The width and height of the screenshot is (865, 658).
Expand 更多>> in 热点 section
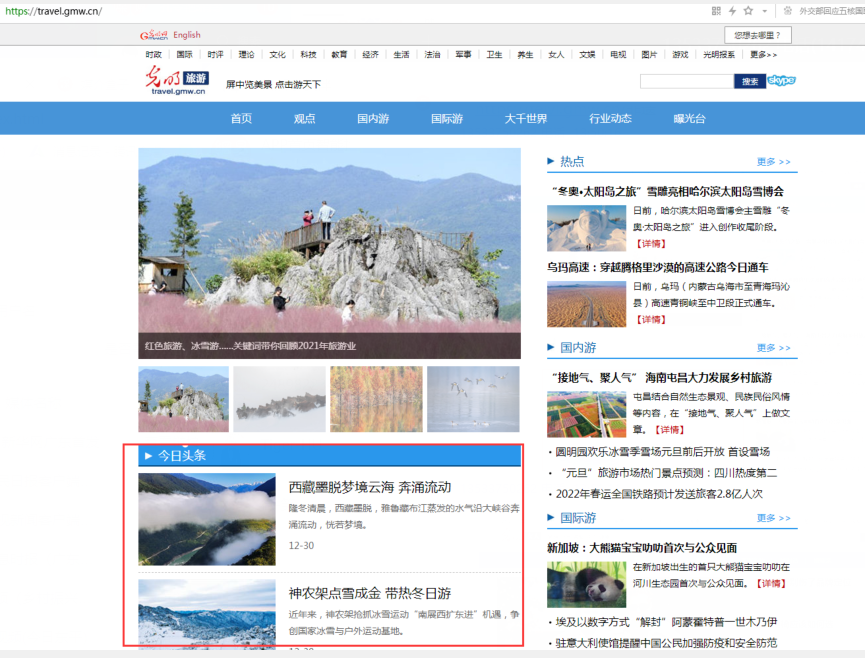[x=773, y=162]
